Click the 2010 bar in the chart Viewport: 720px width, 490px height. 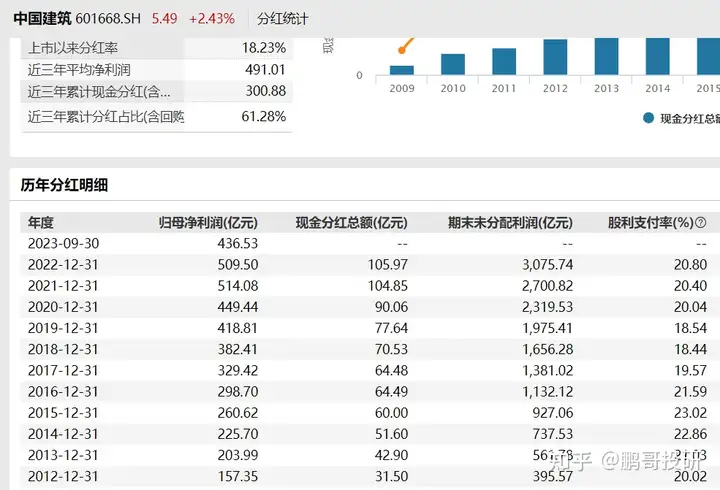(x=453, y=64)
